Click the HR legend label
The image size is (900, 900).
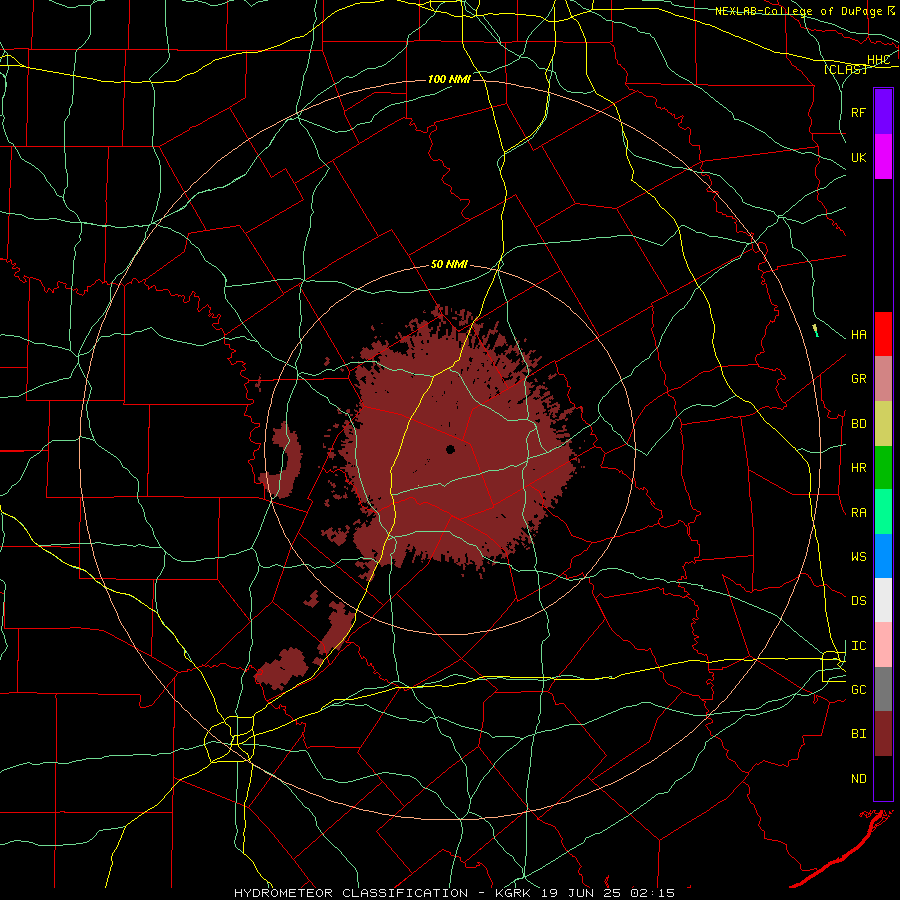click(858, 468)
